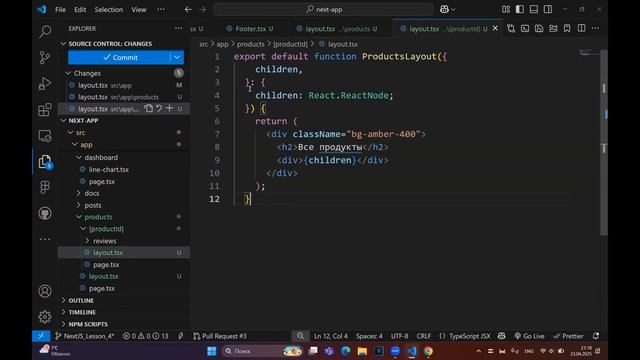The image size is (640, 360).
Task: Select the Explorer files icon in activity bar
Action: (x=45, y=162)
